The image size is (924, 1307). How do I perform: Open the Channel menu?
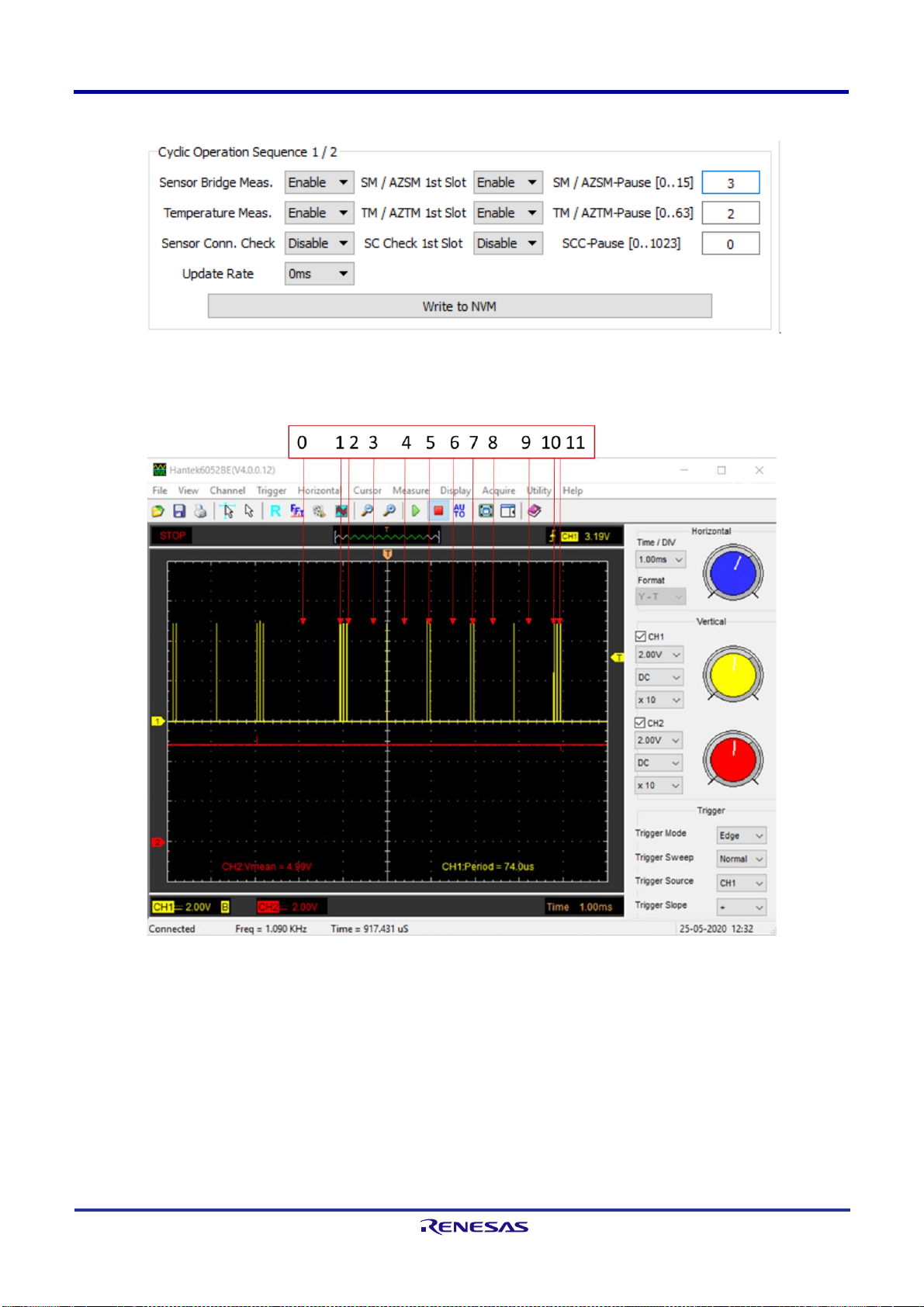point(227,490)
